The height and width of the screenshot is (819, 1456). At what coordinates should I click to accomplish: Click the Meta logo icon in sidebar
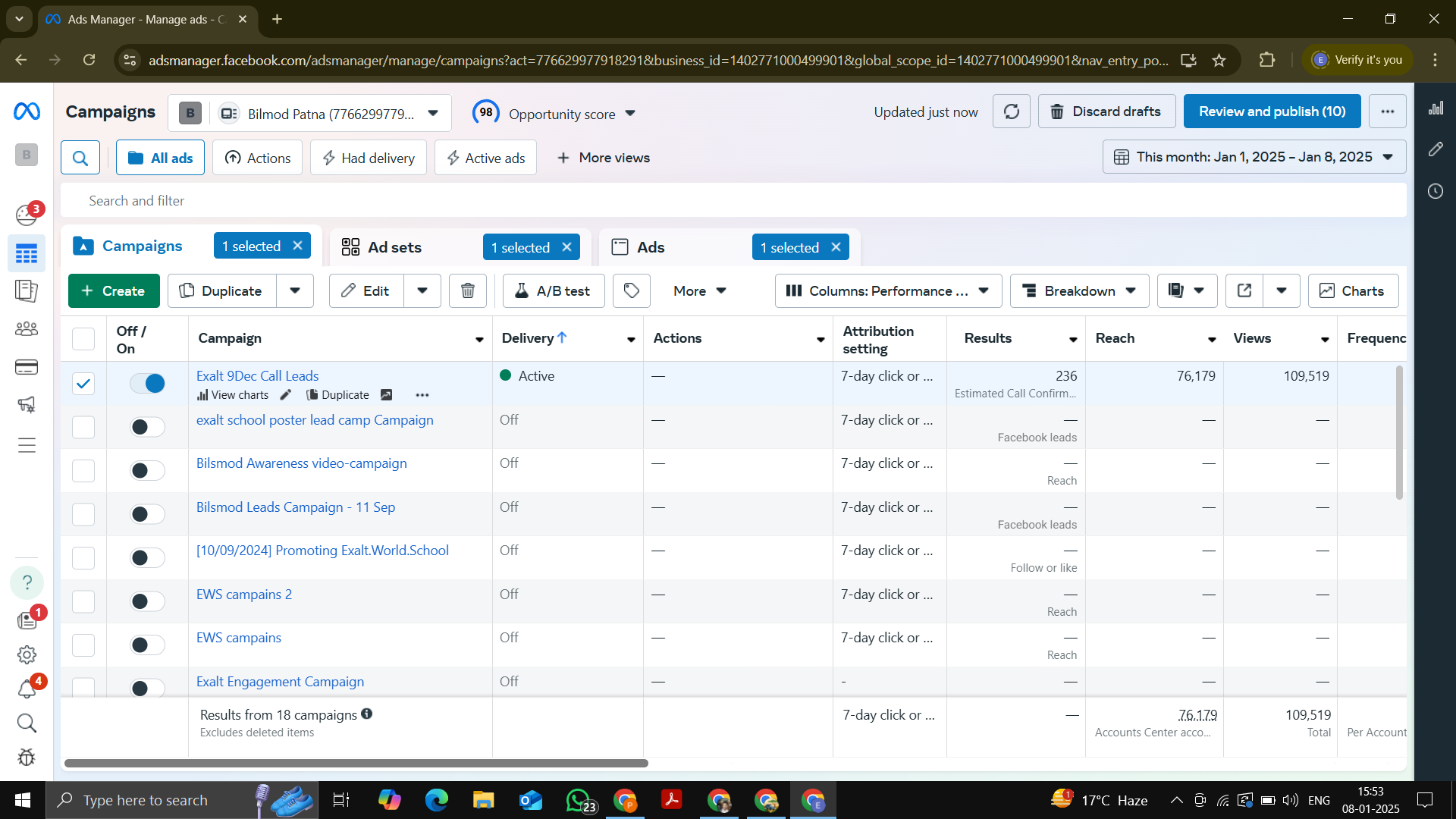[27, 111]
